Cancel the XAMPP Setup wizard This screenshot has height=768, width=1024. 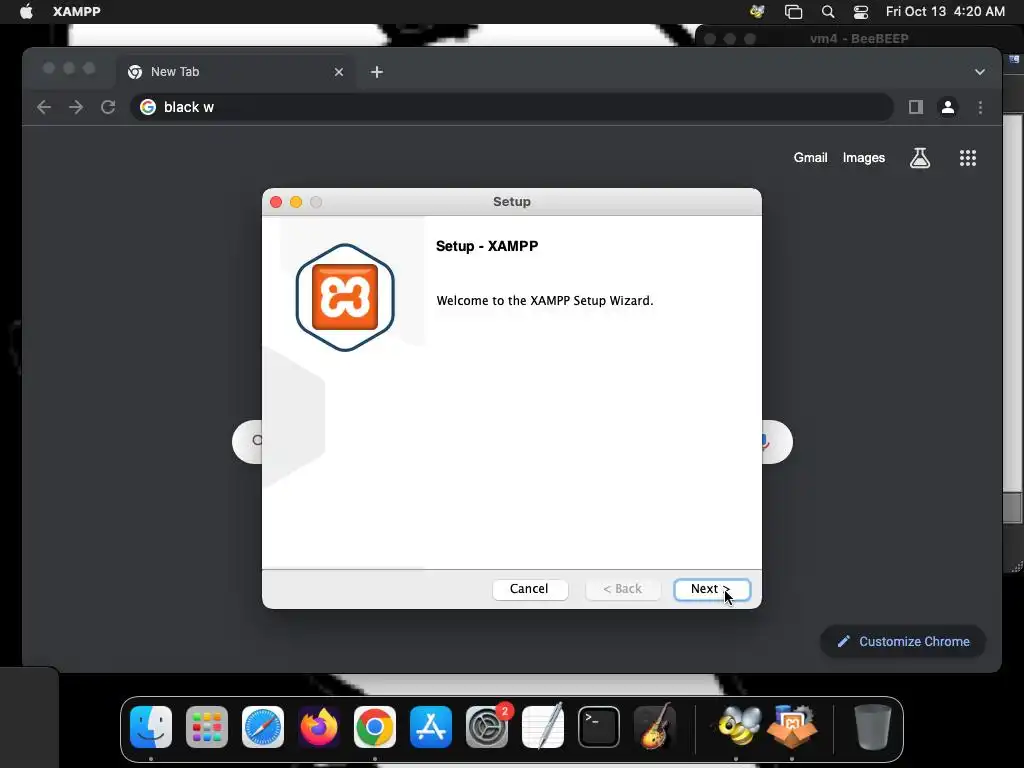530,589
